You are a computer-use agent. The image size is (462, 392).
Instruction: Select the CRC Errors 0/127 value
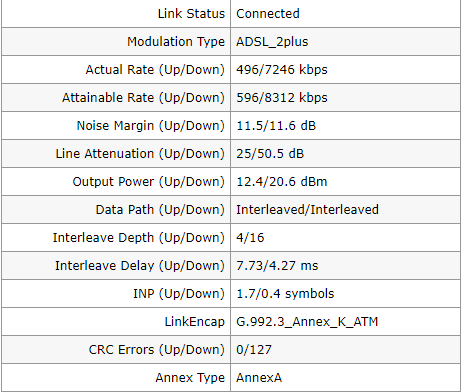pos(254,350)
